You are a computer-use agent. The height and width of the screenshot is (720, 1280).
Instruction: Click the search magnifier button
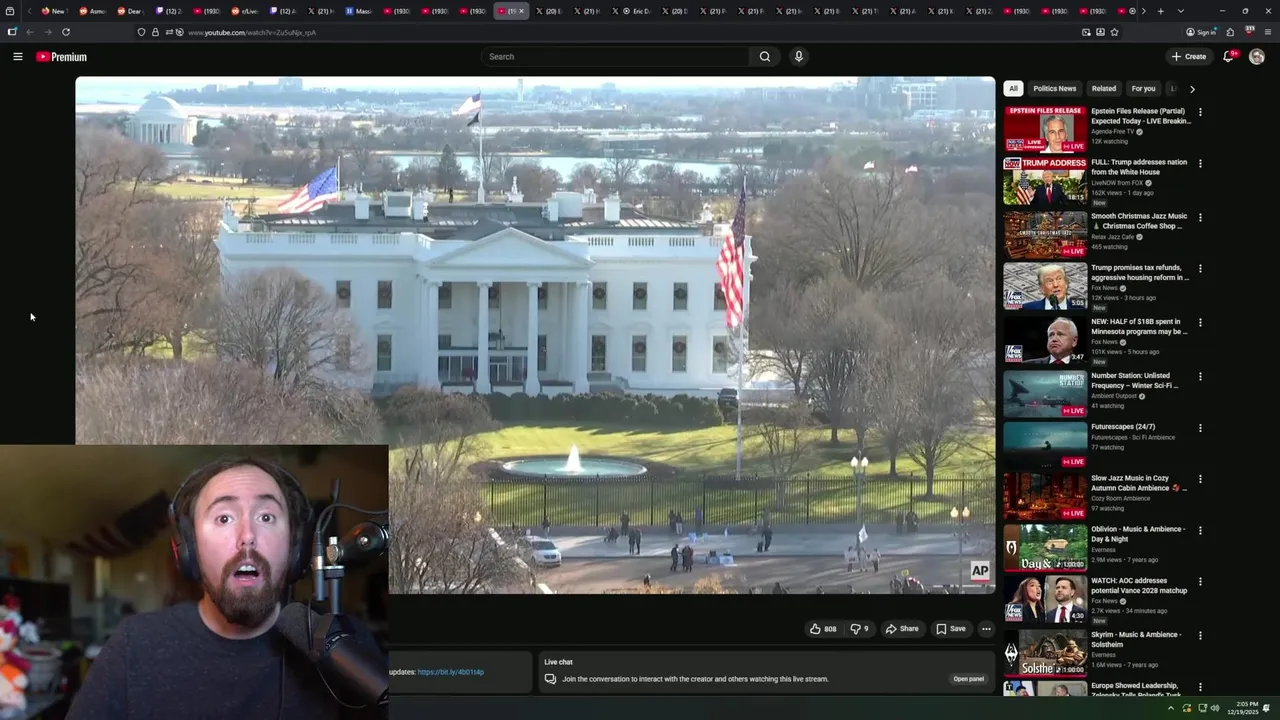(x=765, y=57)
